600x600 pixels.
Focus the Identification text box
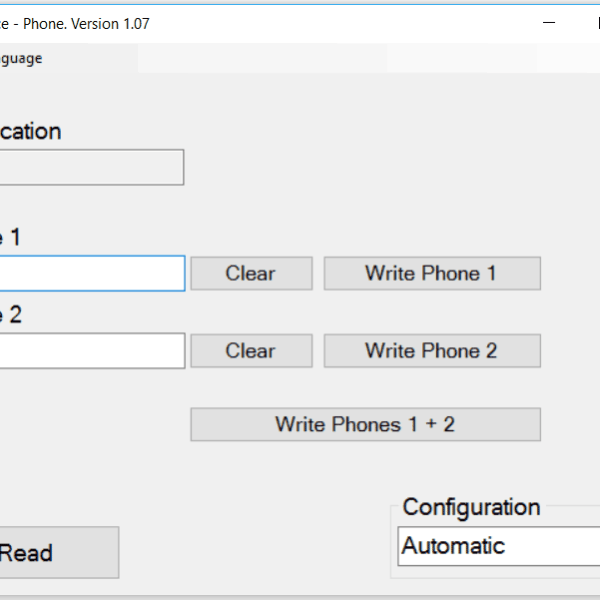pyautogui.click(x=91, y=167)
